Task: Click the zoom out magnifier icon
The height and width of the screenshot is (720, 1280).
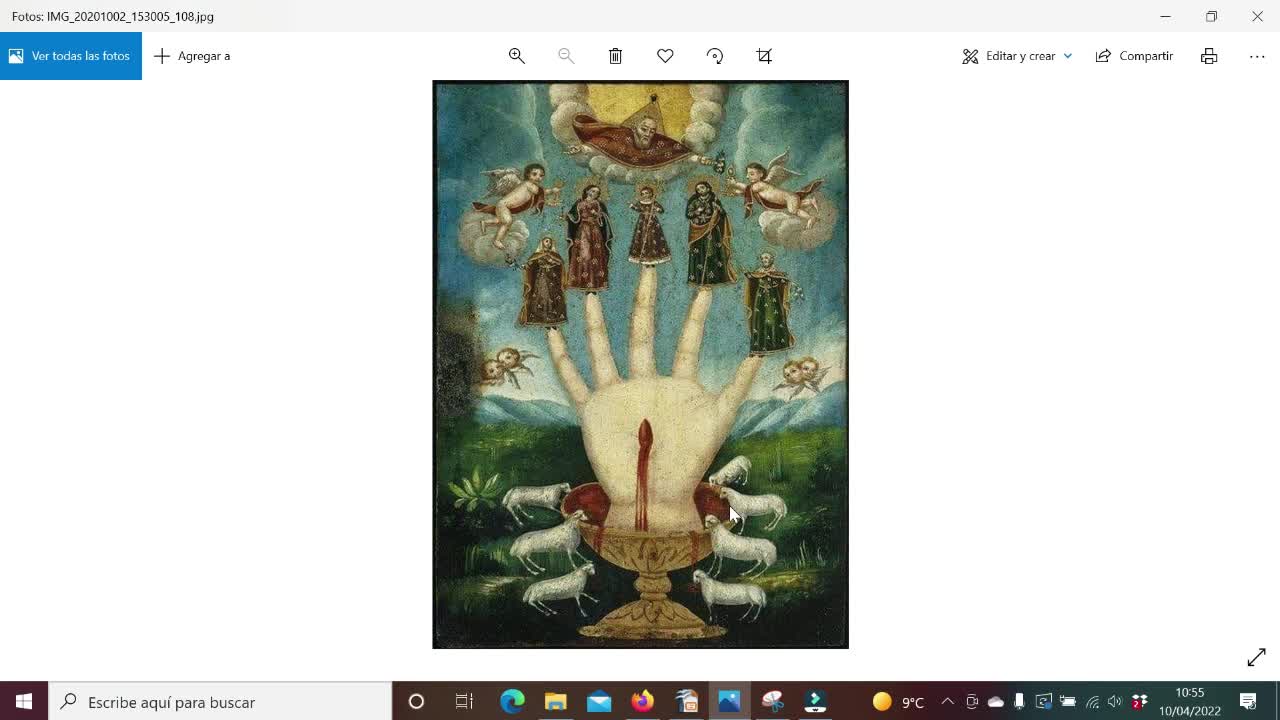Action: coord(566,56)
